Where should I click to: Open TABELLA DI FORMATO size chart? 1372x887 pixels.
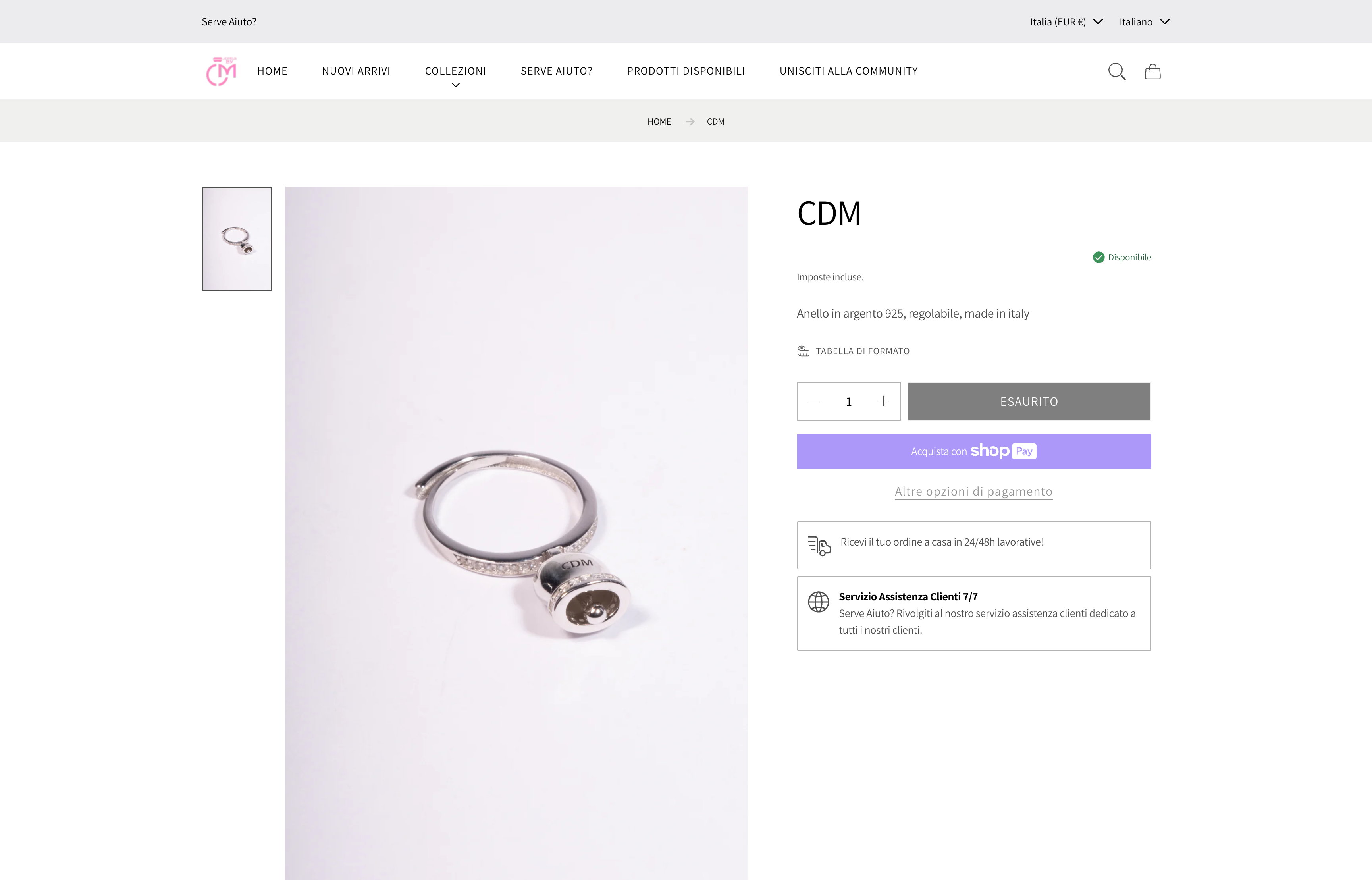tap(863, 350)
